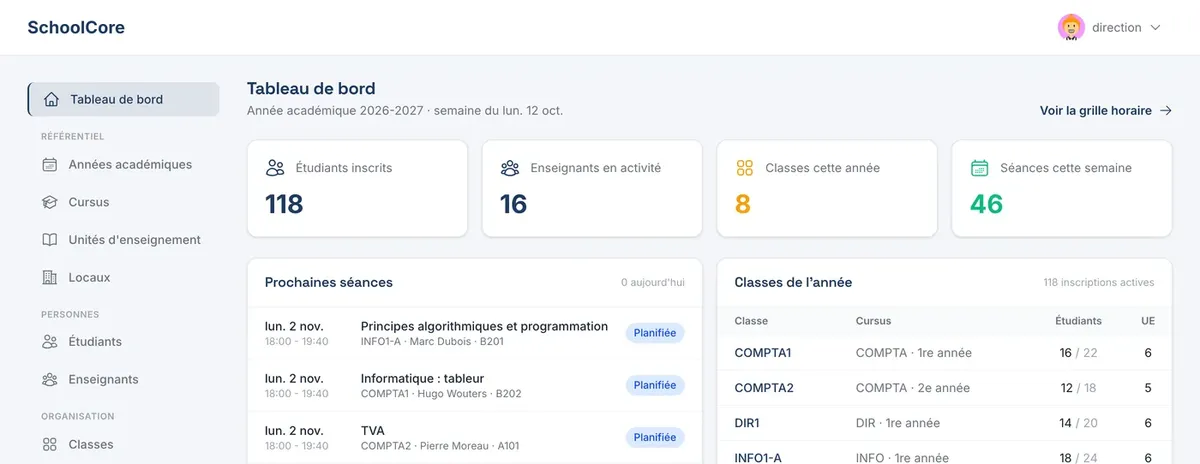Open the Étudiants inscrits 118 card
Screen dimensions: 1200x464
click(x=357, y=188)
